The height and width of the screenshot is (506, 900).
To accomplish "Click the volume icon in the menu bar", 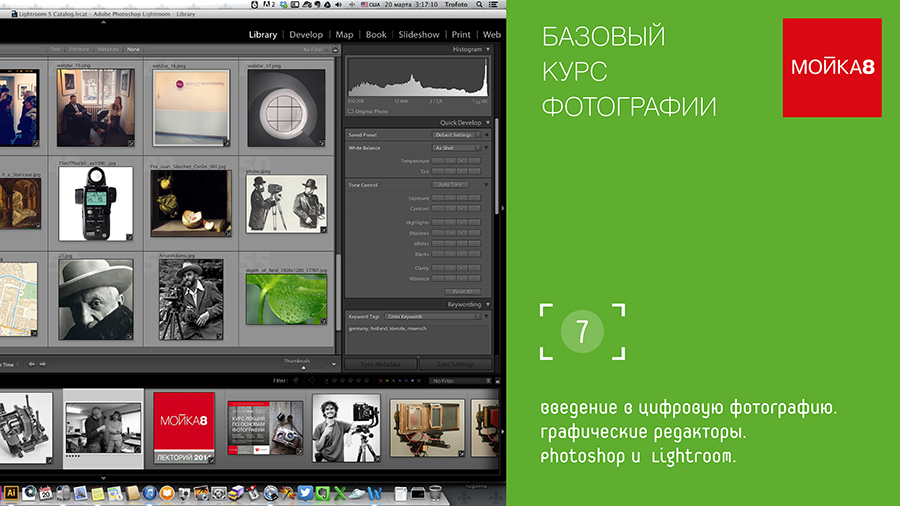I will point(339,4).
